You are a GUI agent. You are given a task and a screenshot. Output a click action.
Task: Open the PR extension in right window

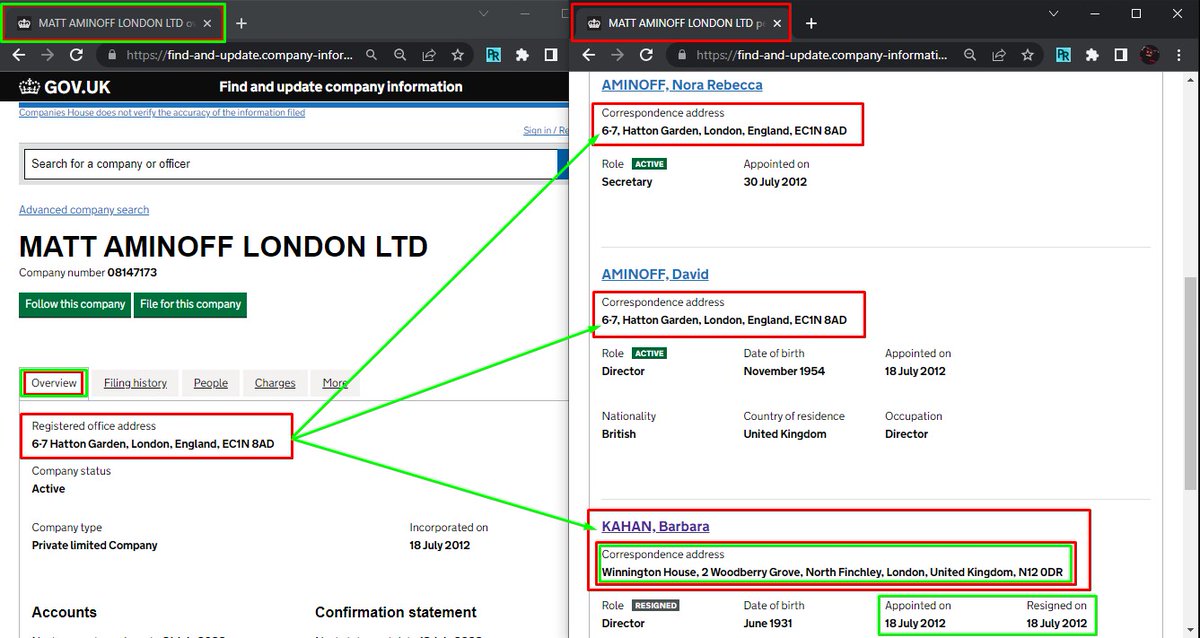tap(1063, 55)
